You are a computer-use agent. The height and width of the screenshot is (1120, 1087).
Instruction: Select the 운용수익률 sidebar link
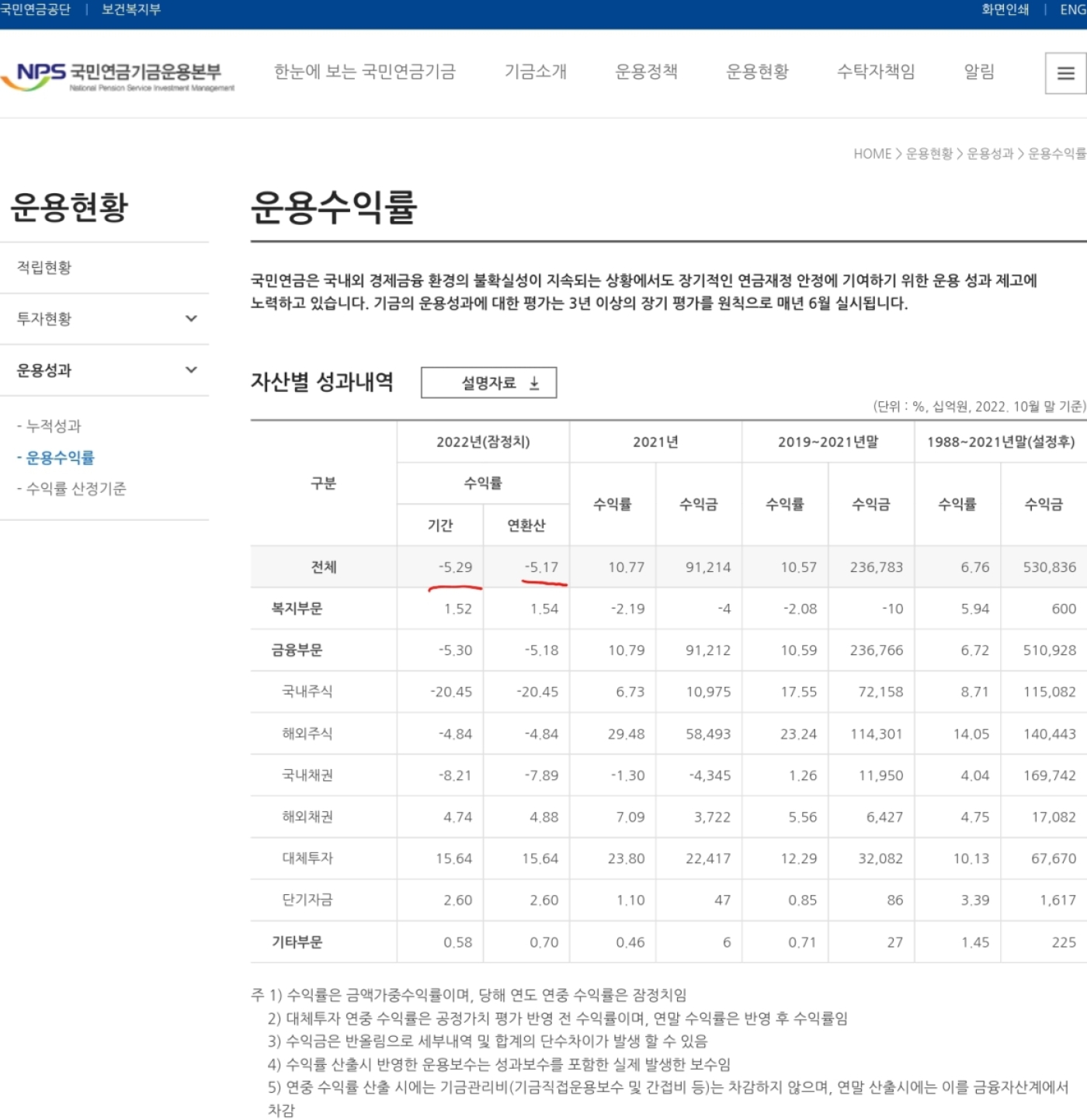(x=60, y=458)
